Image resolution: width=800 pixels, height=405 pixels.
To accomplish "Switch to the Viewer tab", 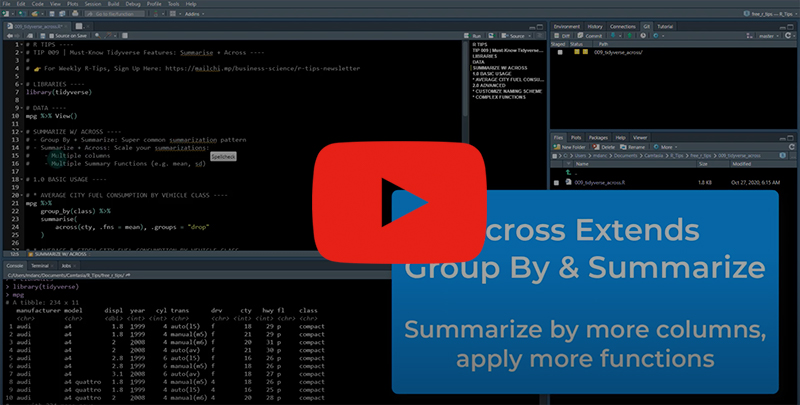I will pyautogui.click(x=640, y=138).
